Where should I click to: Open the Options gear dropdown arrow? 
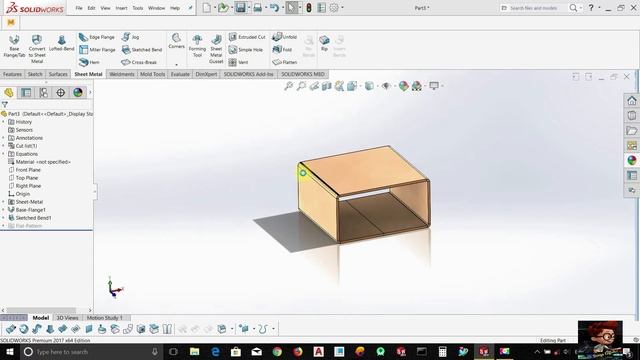coord(342,8)
